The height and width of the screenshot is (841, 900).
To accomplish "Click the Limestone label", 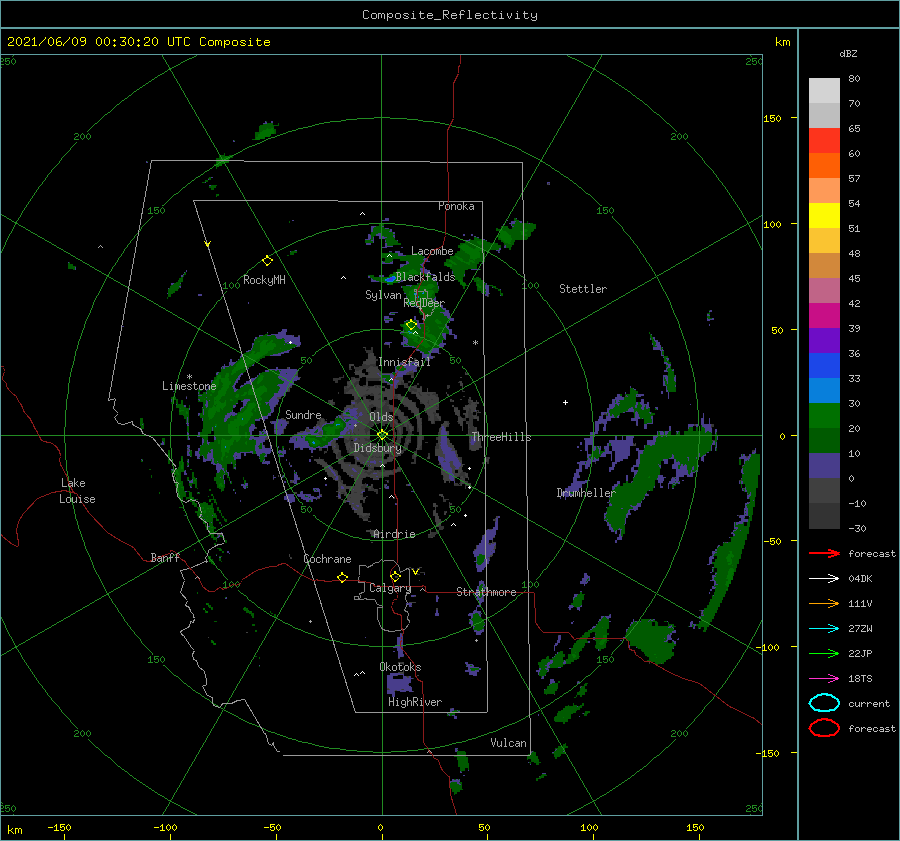I will click(x=189, y=386).
